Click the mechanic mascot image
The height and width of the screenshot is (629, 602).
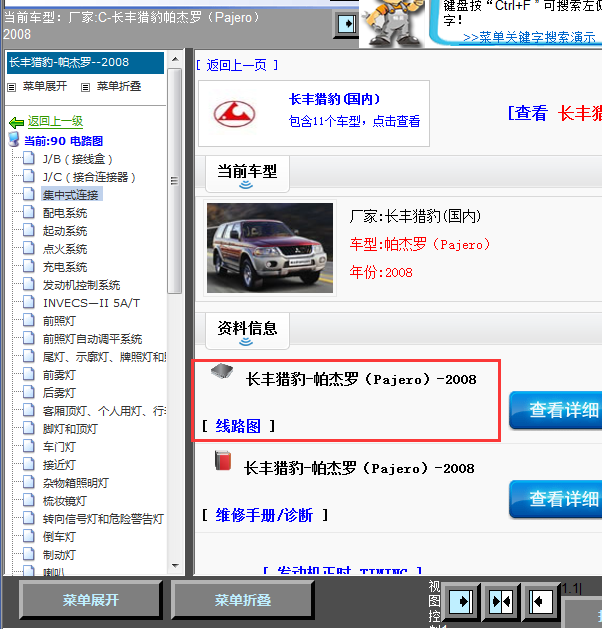coord(392,23)
